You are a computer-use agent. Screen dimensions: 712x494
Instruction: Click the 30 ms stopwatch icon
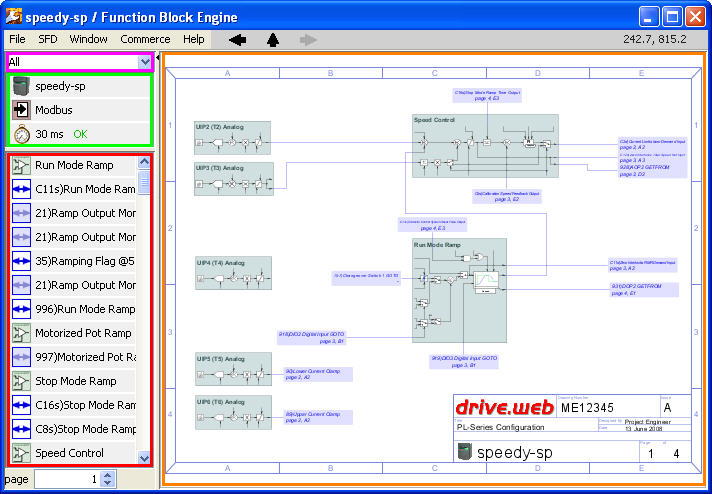coord(21,134)
